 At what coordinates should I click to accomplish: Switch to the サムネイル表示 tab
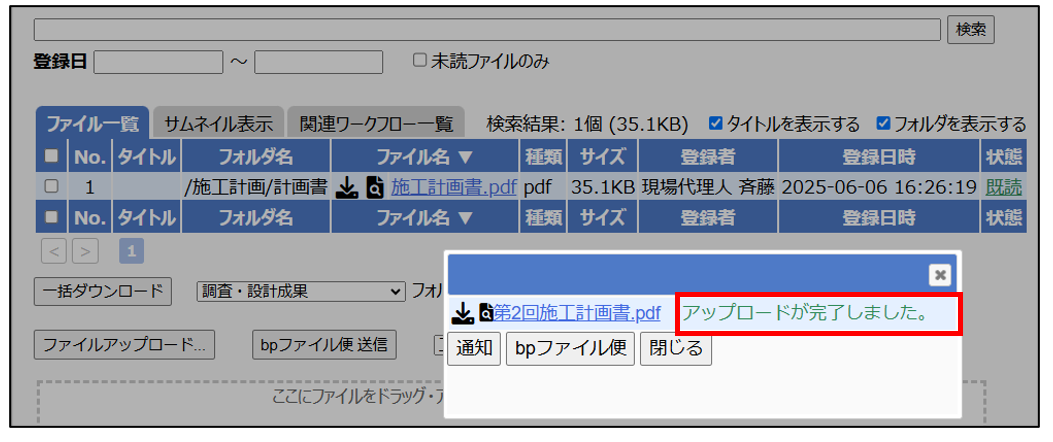[x=218, y=124]
